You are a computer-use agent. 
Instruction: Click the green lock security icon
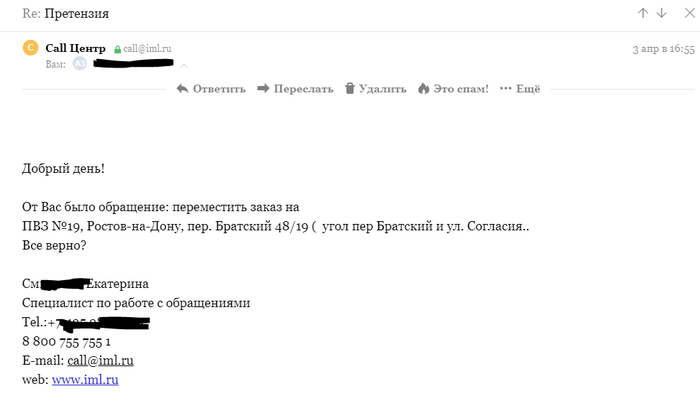coord(117,49)
